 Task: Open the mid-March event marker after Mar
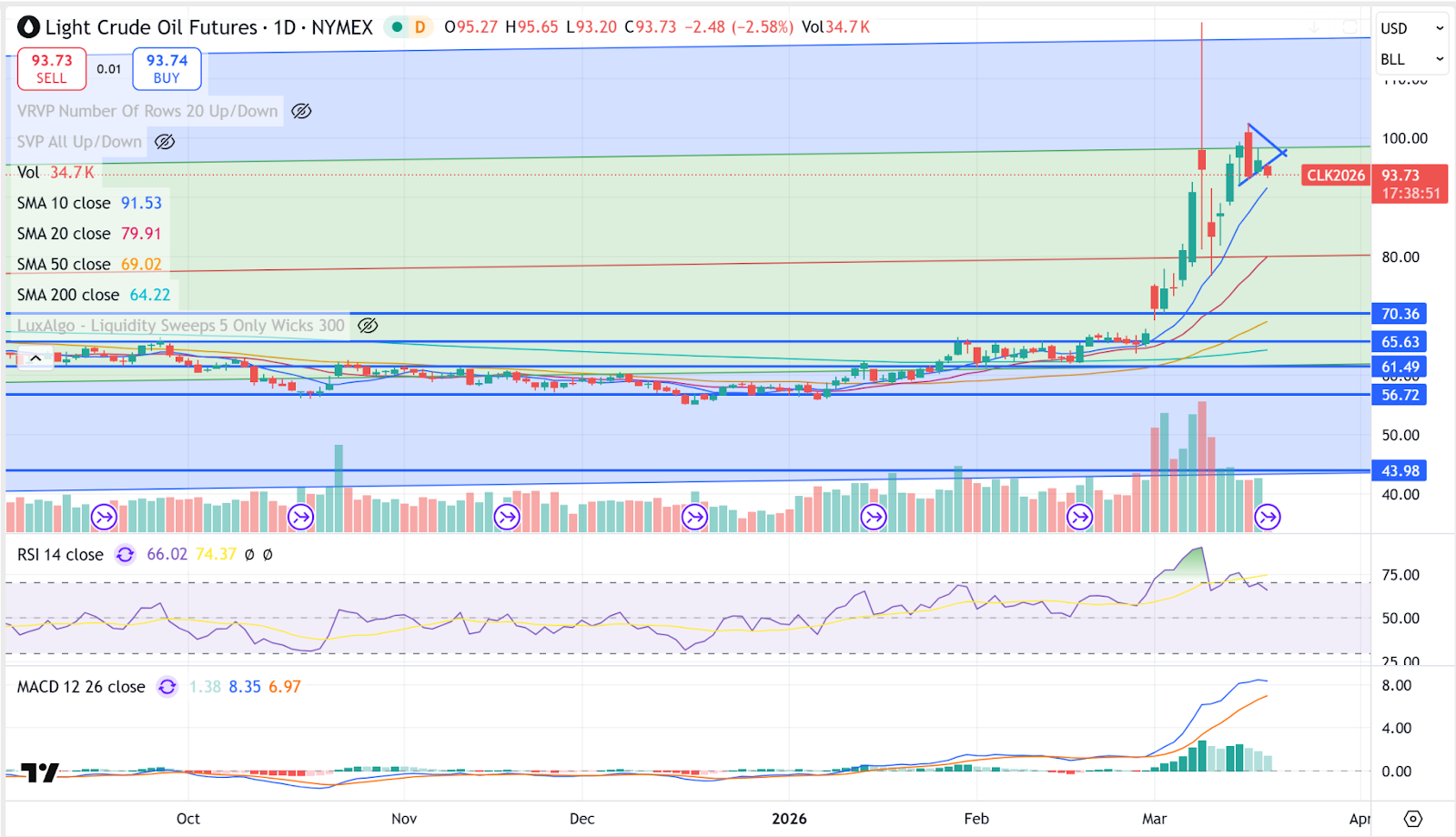point(1268,518)
